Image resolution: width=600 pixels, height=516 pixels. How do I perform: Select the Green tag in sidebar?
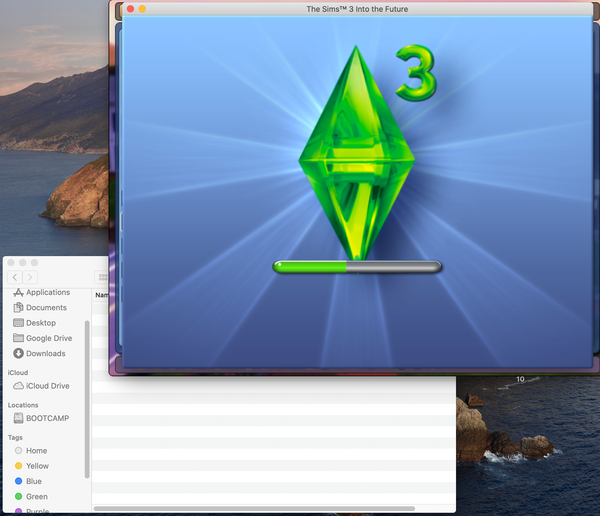tap(36, 496)
